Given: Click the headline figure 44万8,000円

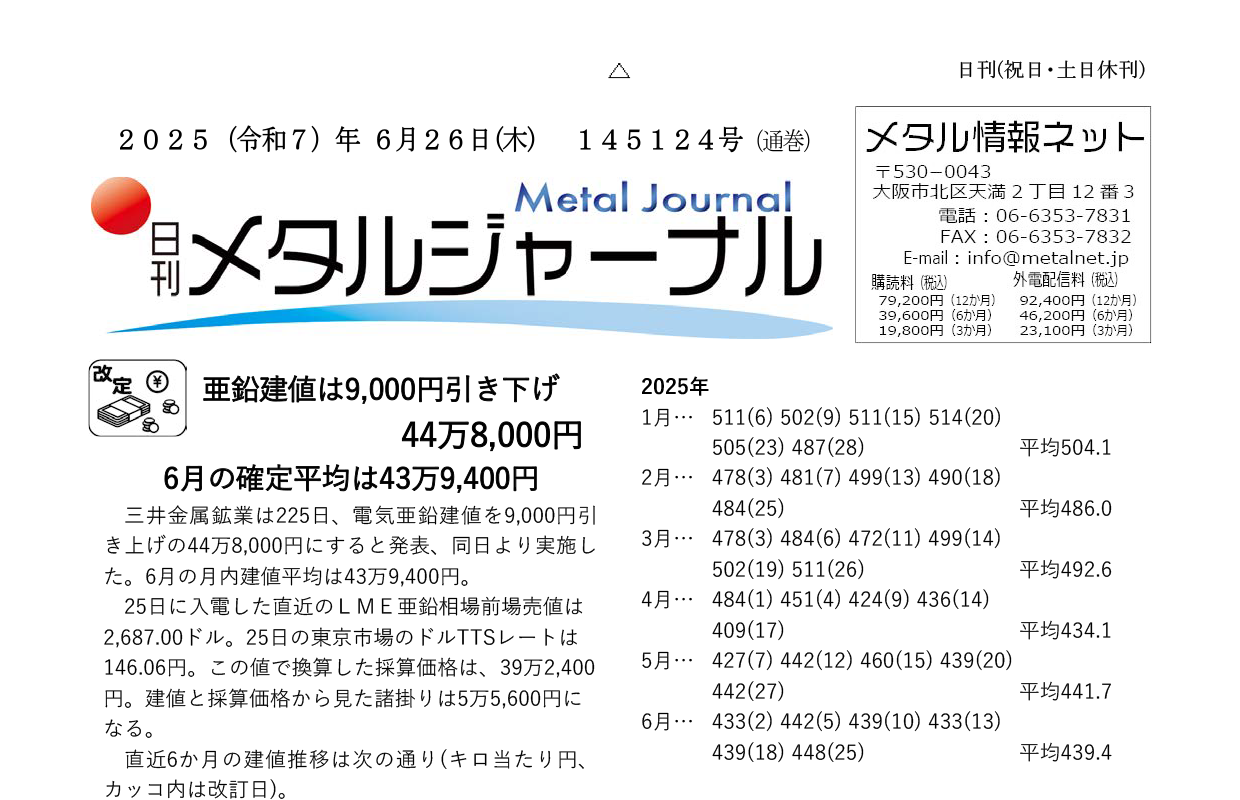Looking at the screenshot, I should point(491,435).
